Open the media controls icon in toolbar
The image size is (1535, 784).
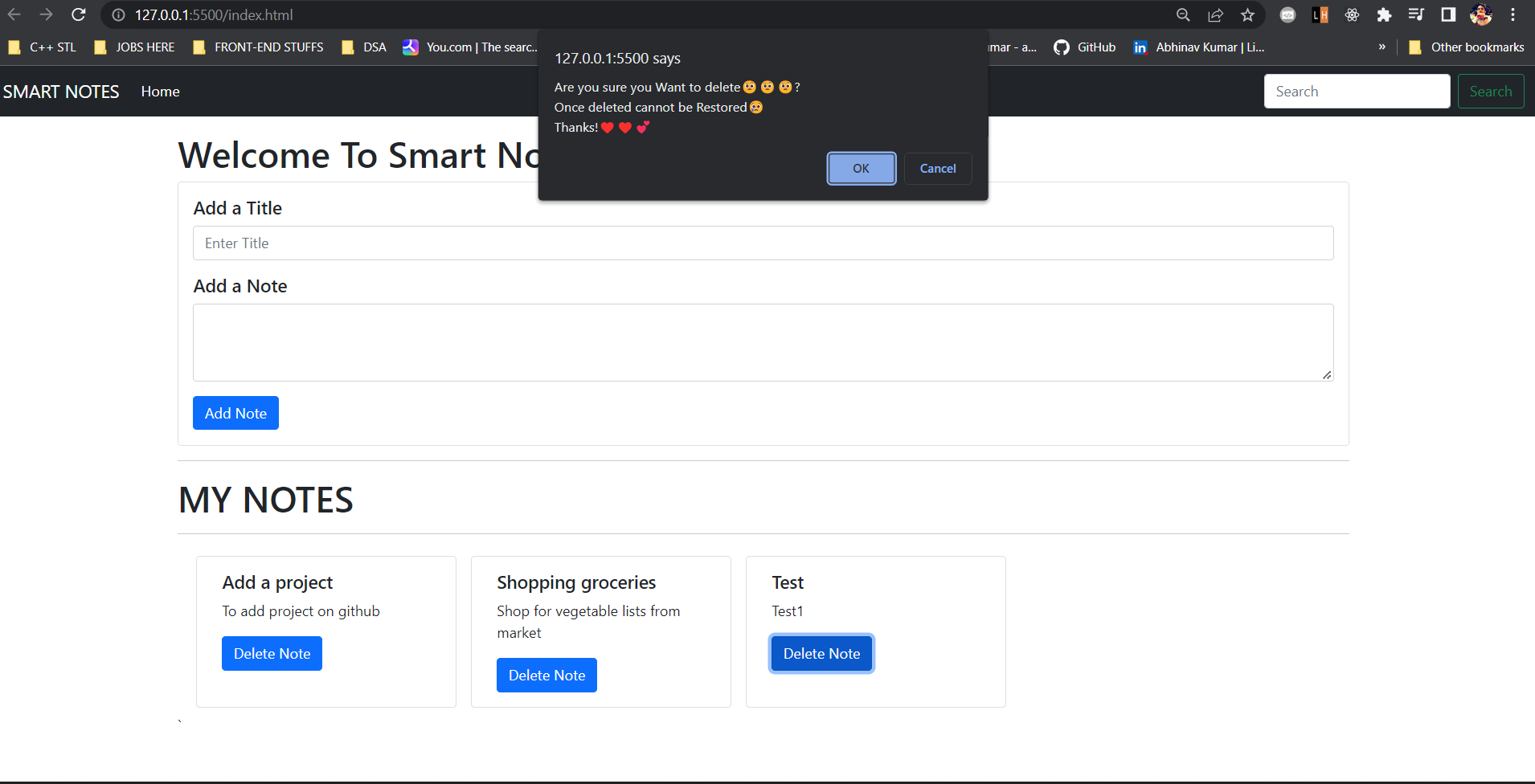point(1416,14)
